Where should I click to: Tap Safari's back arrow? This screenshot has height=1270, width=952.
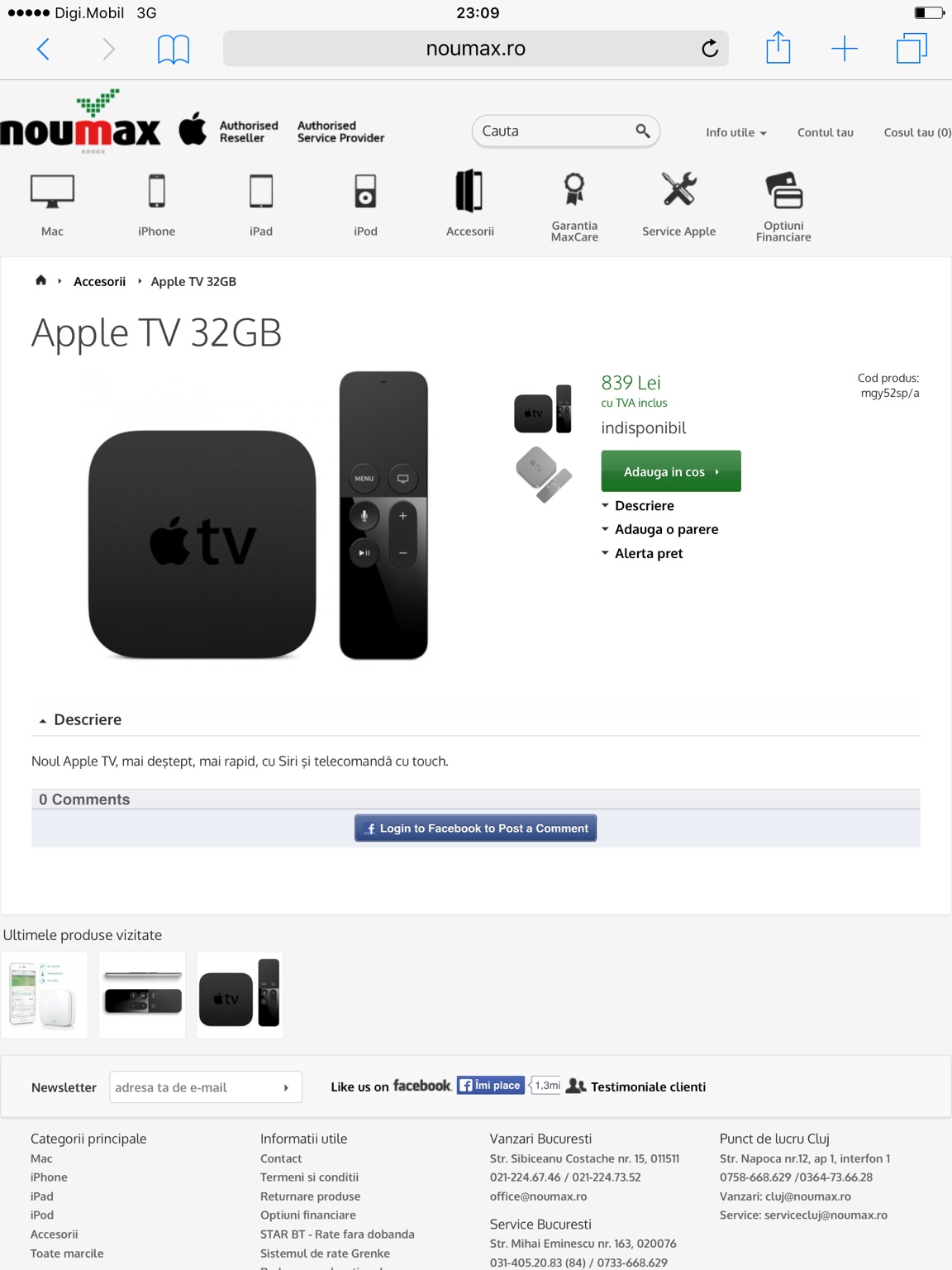tap(44, 49)
